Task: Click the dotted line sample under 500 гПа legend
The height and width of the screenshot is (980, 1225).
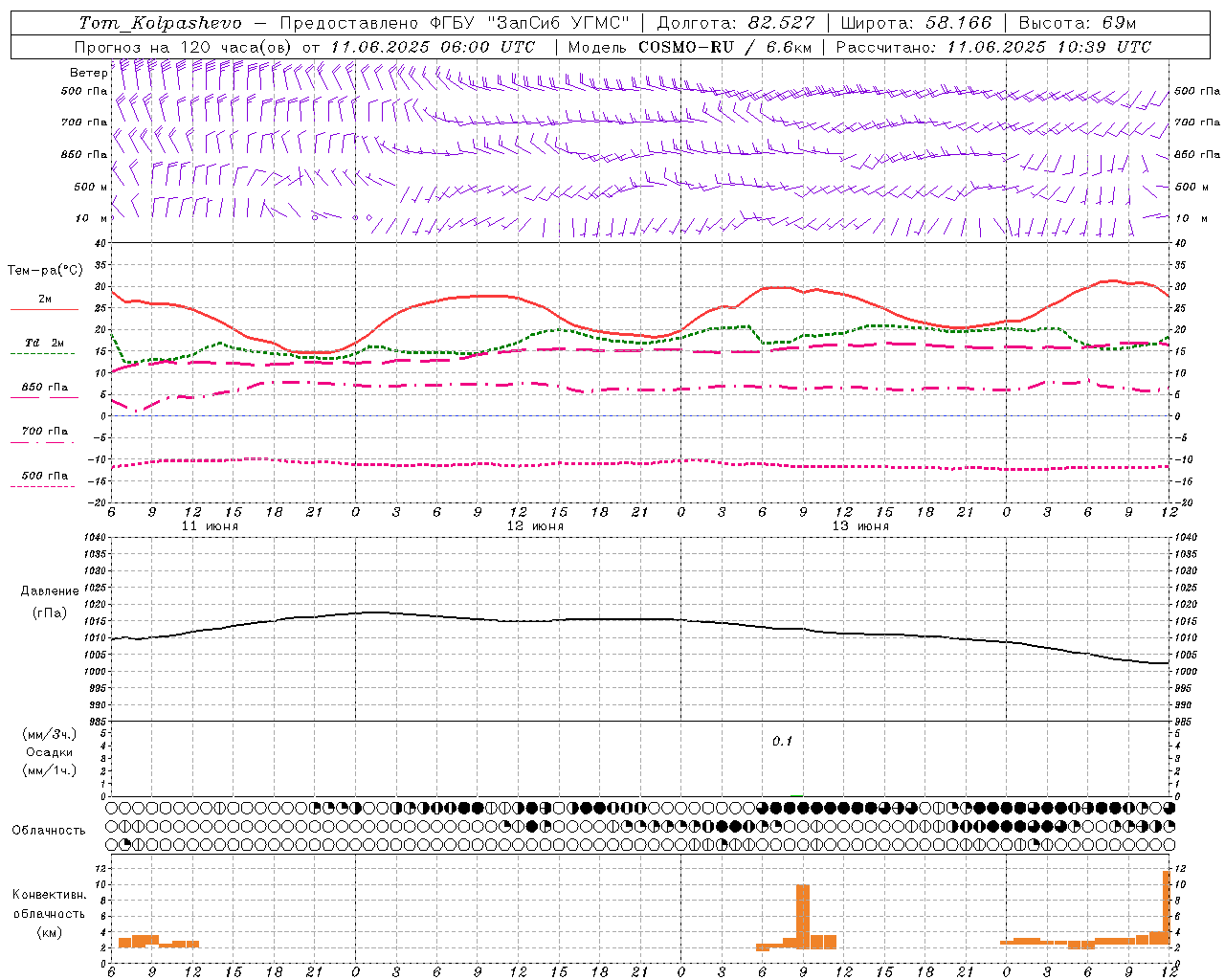Action: pos(43,486)
